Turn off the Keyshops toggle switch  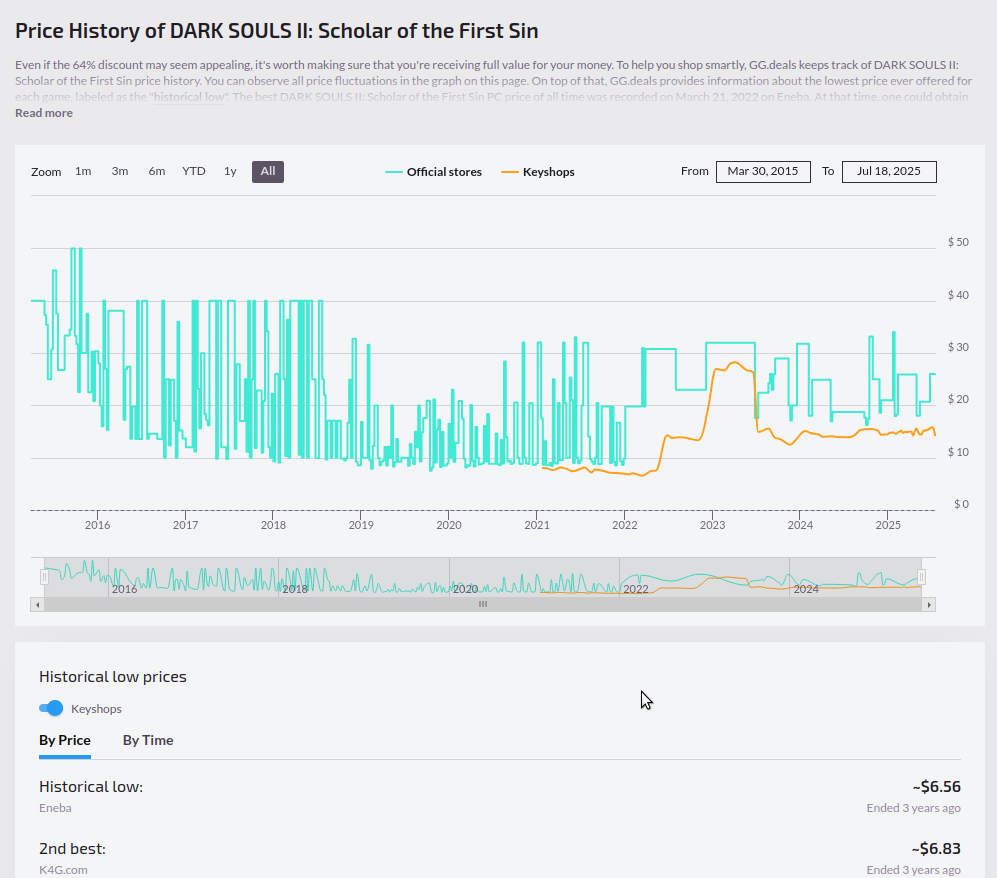(x=51, y=708)
